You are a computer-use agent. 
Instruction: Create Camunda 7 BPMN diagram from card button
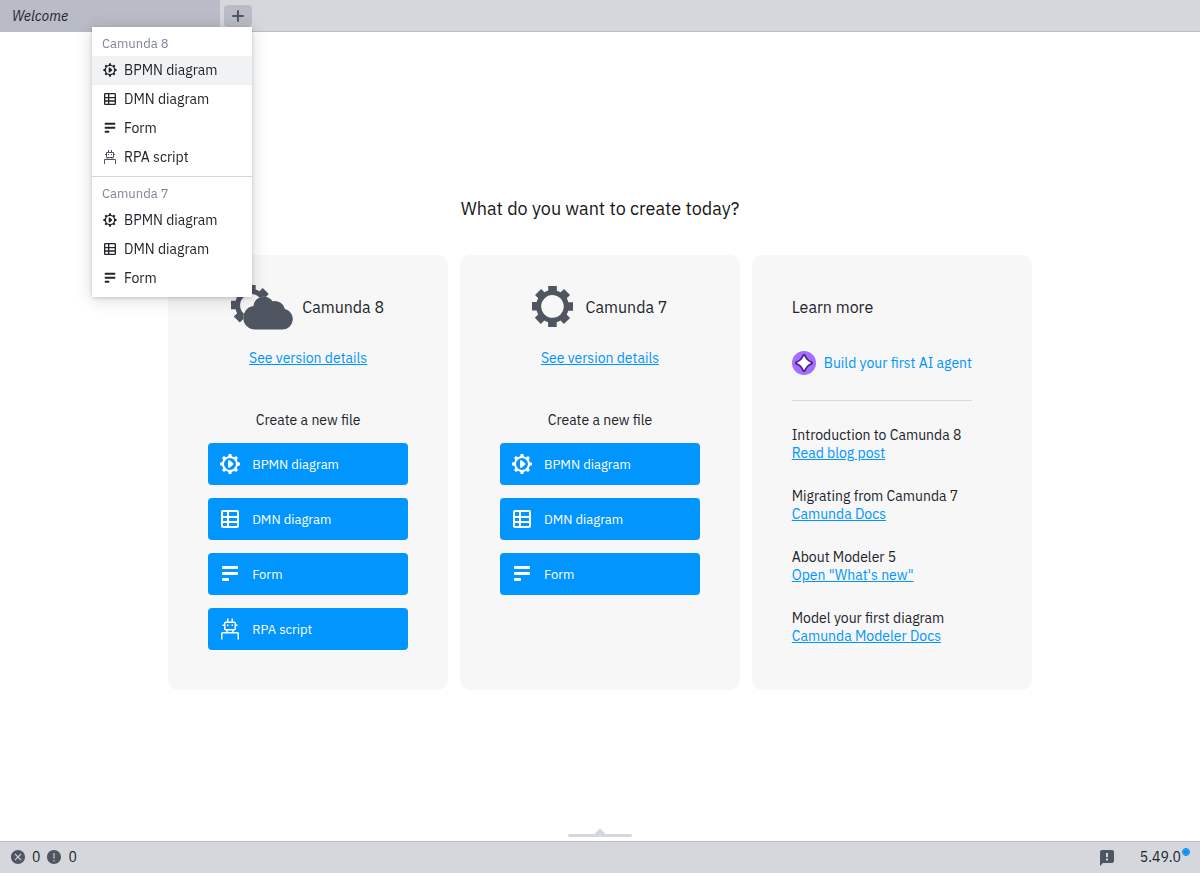click(600, 464)
